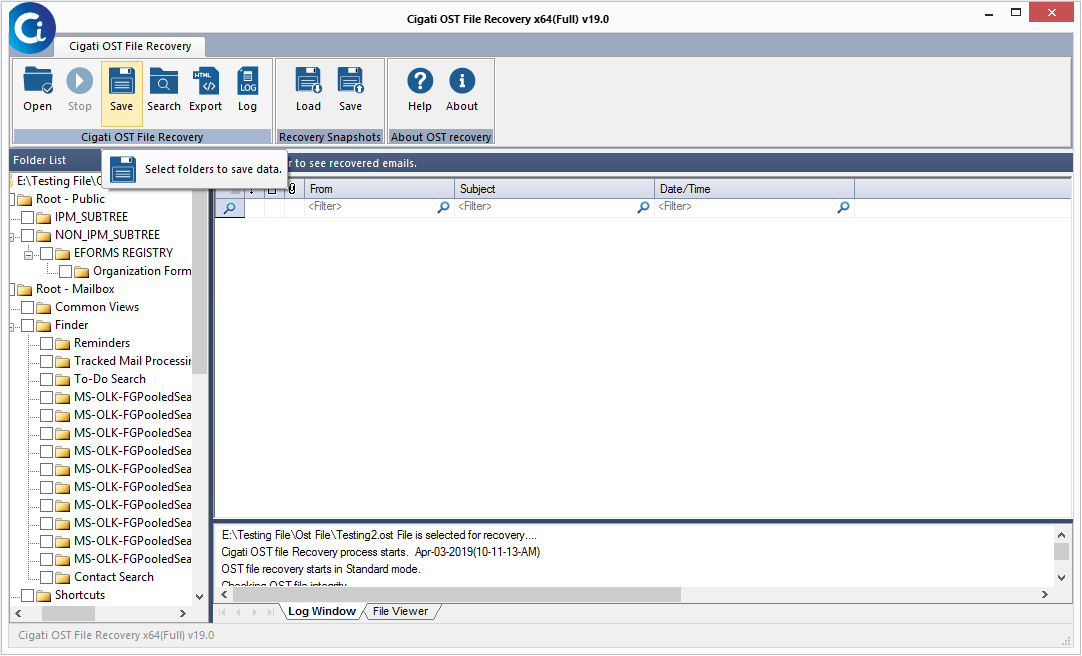The height and width of the screenshot is (656, 1082).
Task: Select the Cigati OST File Recovery ribbon tab
Action: pos(130,46)
